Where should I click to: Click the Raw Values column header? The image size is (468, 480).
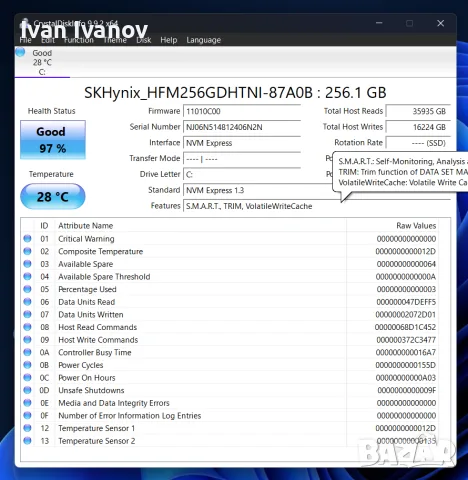pos(416,226)
